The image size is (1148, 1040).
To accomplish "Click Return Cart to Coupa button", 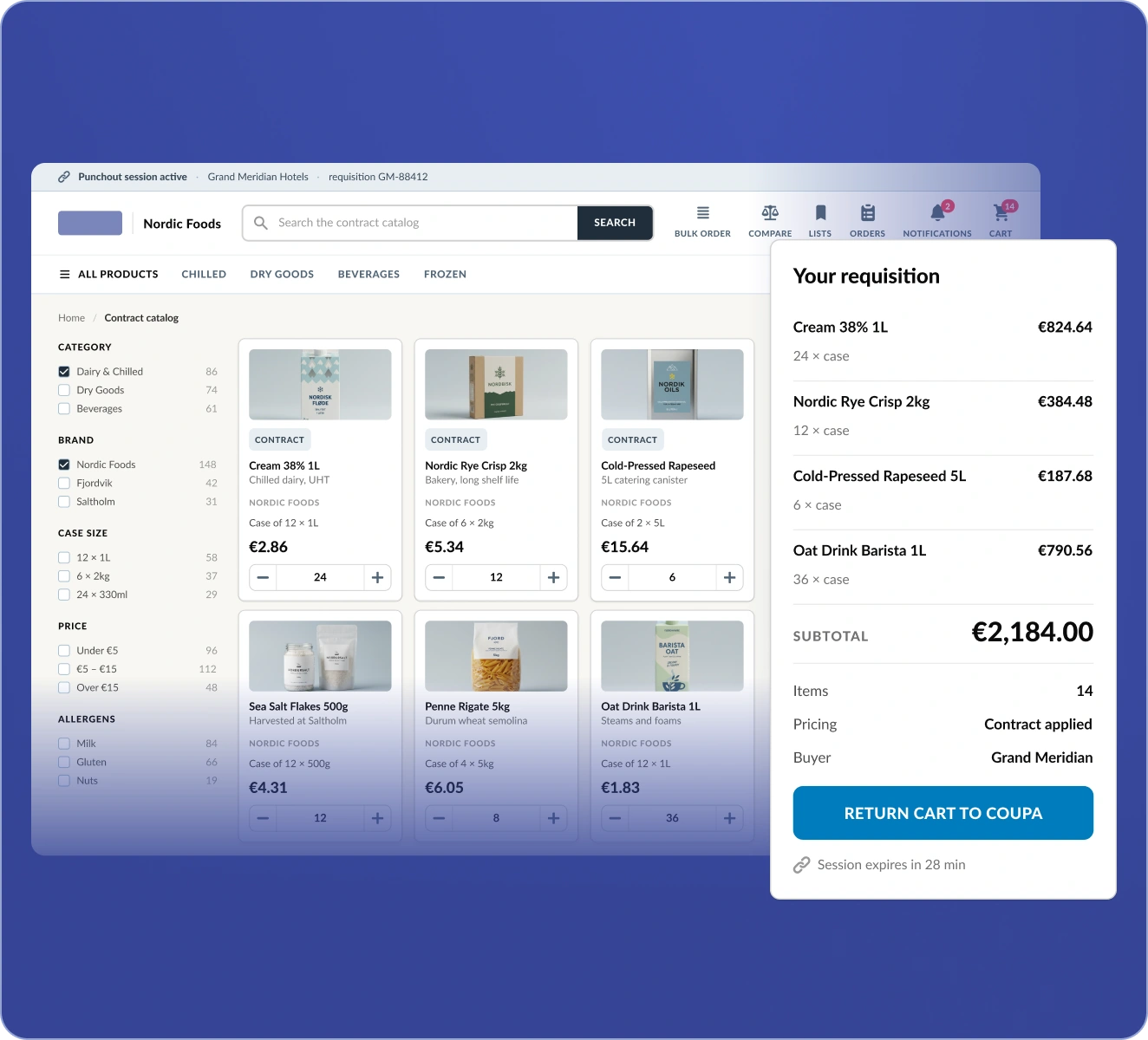I will [943, 813].
